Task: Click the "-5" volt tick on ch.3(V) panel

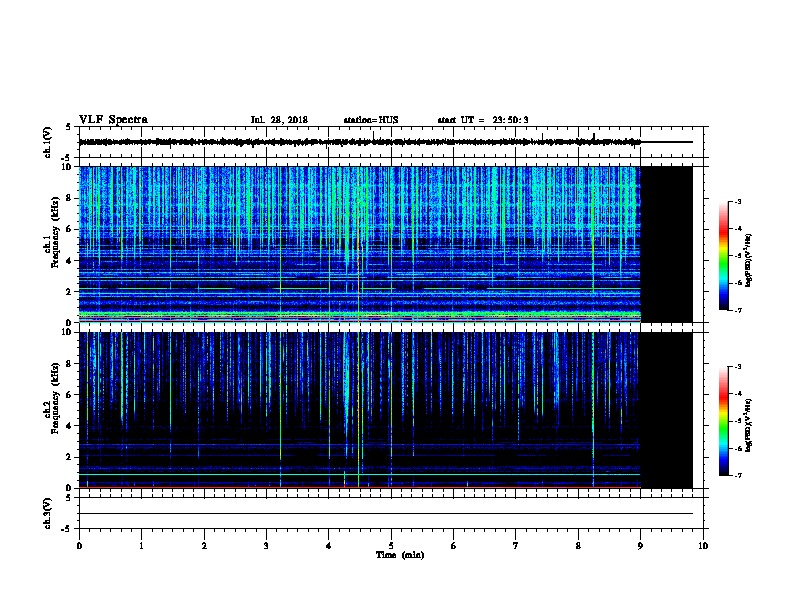Action: point(67,529)
